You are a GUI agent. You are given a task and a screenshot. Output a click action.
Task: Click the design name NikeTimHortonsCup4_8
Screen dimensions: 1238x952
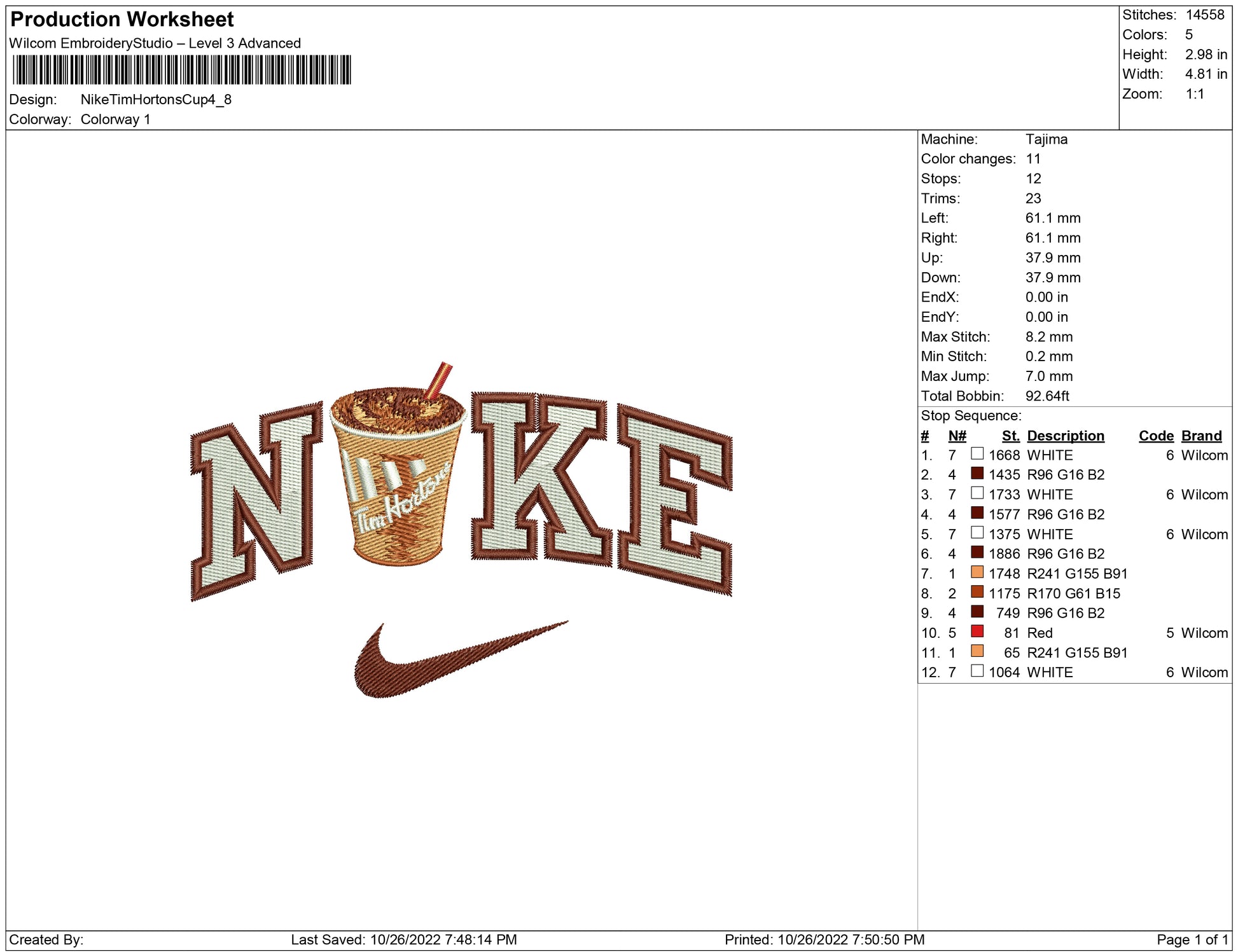(x=156, y=100)
